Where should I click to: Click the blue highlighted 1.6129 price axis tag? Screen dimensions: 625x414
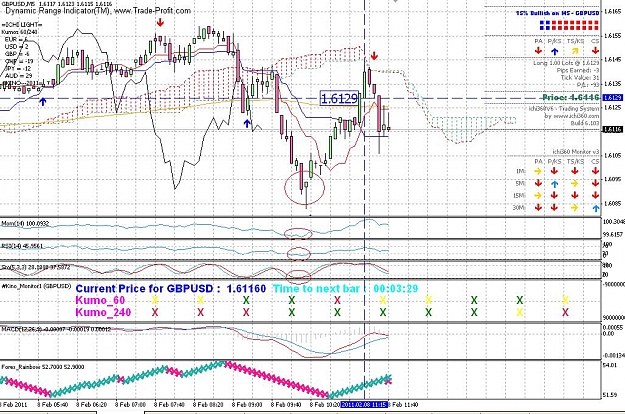click(613, 98)
